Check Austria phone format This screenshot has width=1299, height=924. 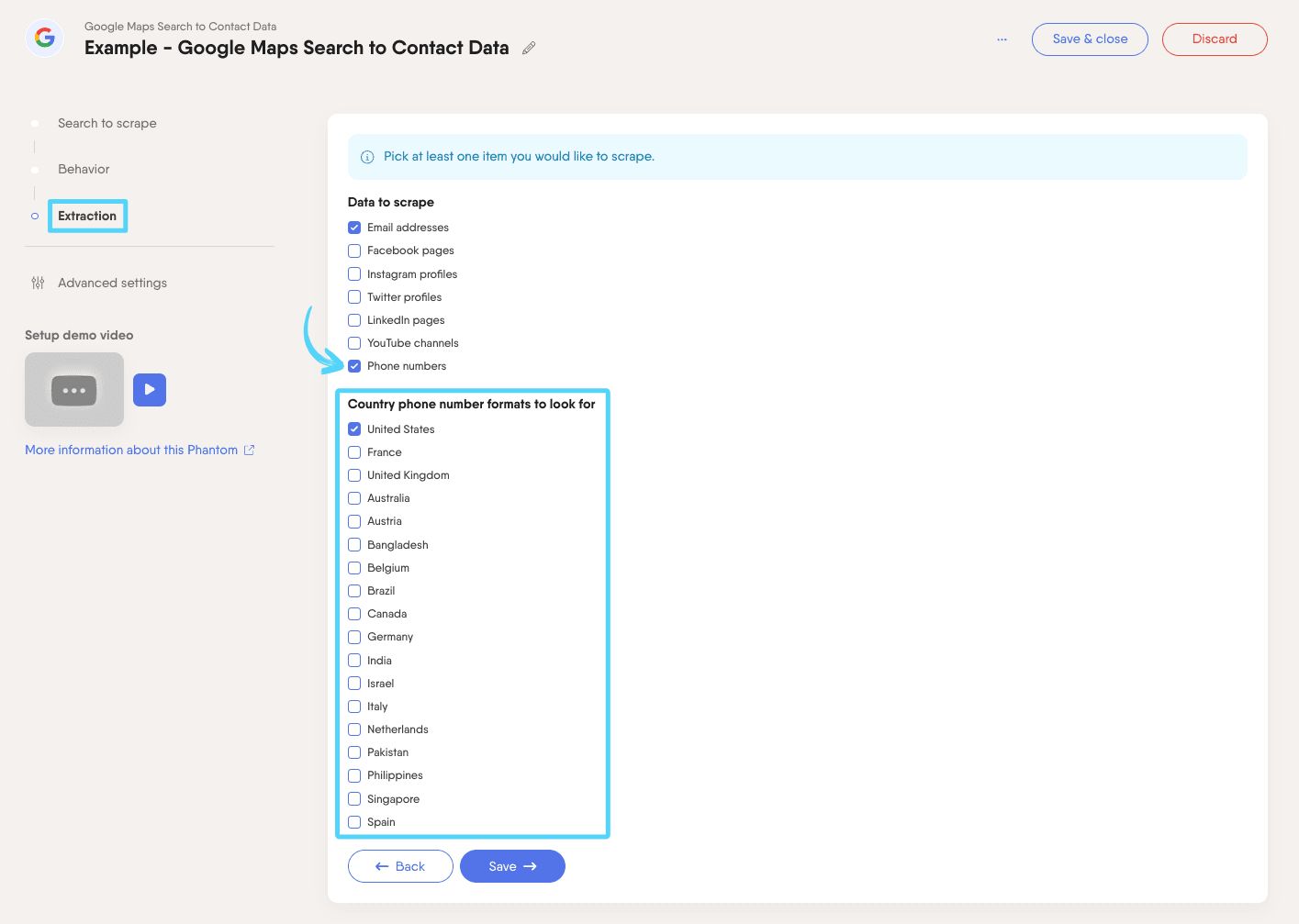[354, 521]
